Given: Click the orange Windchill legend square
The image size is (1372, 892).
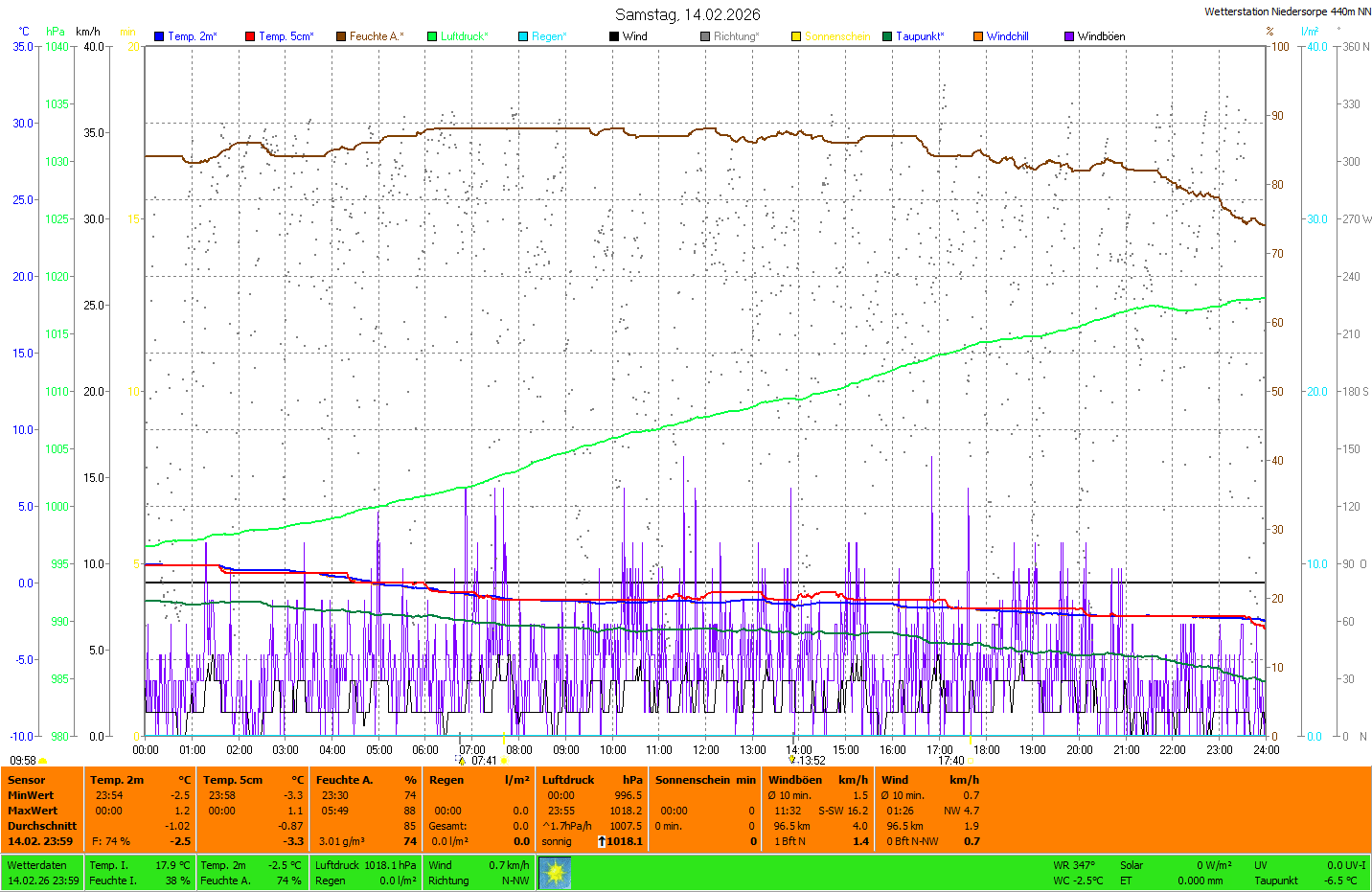Looking at the screenshot, I should pos(978,36).
